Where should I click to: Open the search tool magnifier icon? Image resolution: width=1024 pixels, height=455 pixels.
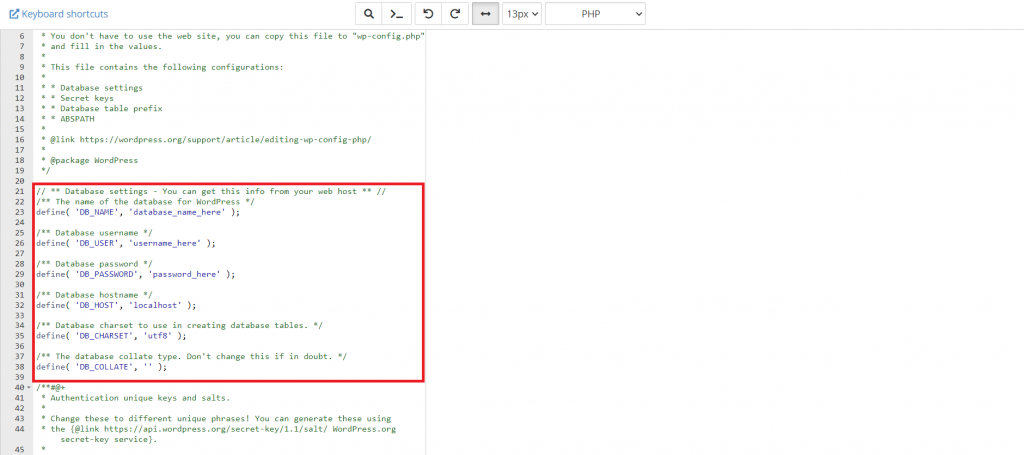[x=369, y=14]
